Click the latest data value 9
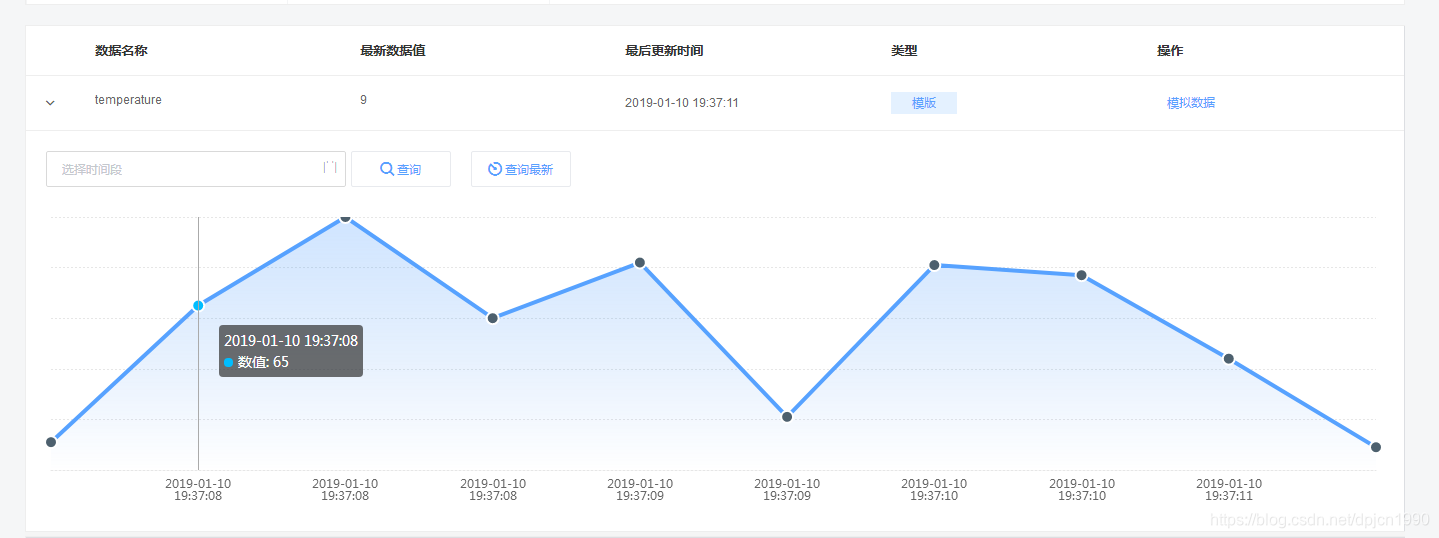1439x538 pixels. click(363, 100)
